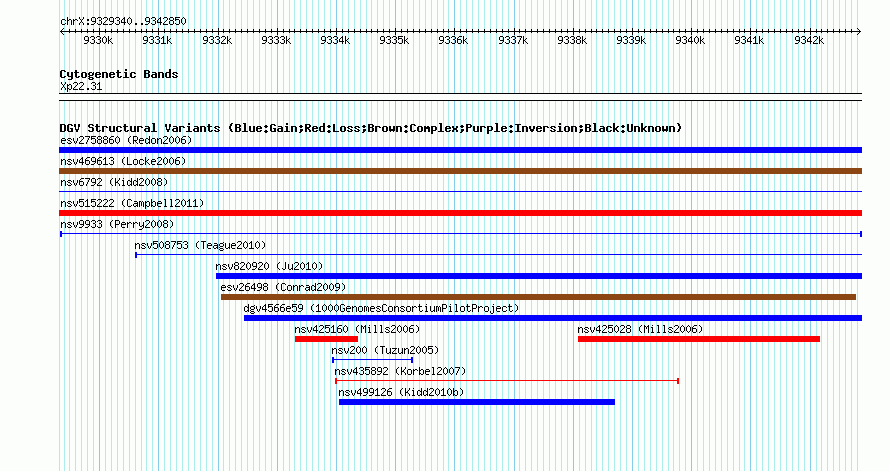The width and height of the screenshot is (890, 471).
Task: Click the dgv4566e59 1000GenomesConsortiumPilotProject label
Action: [381, 308]
